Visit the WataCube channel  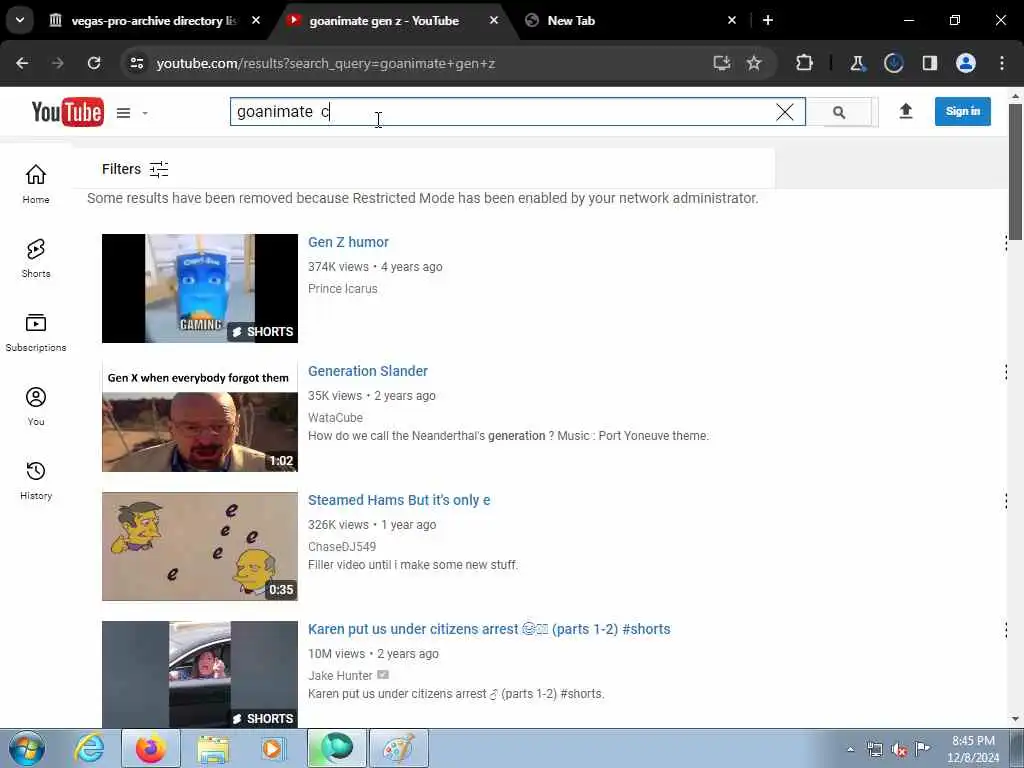(335, 417)
